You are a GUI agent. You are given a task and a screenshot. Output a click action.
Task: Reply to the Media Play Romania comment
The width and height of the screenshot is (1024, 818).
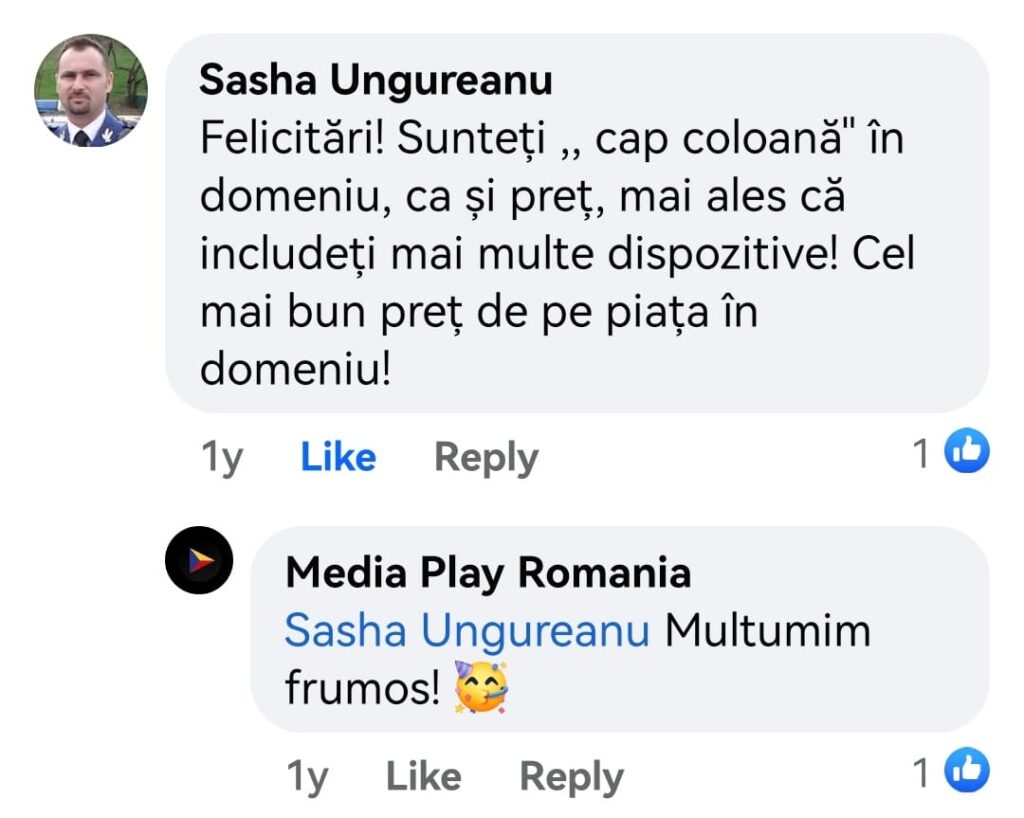(571, 777)
